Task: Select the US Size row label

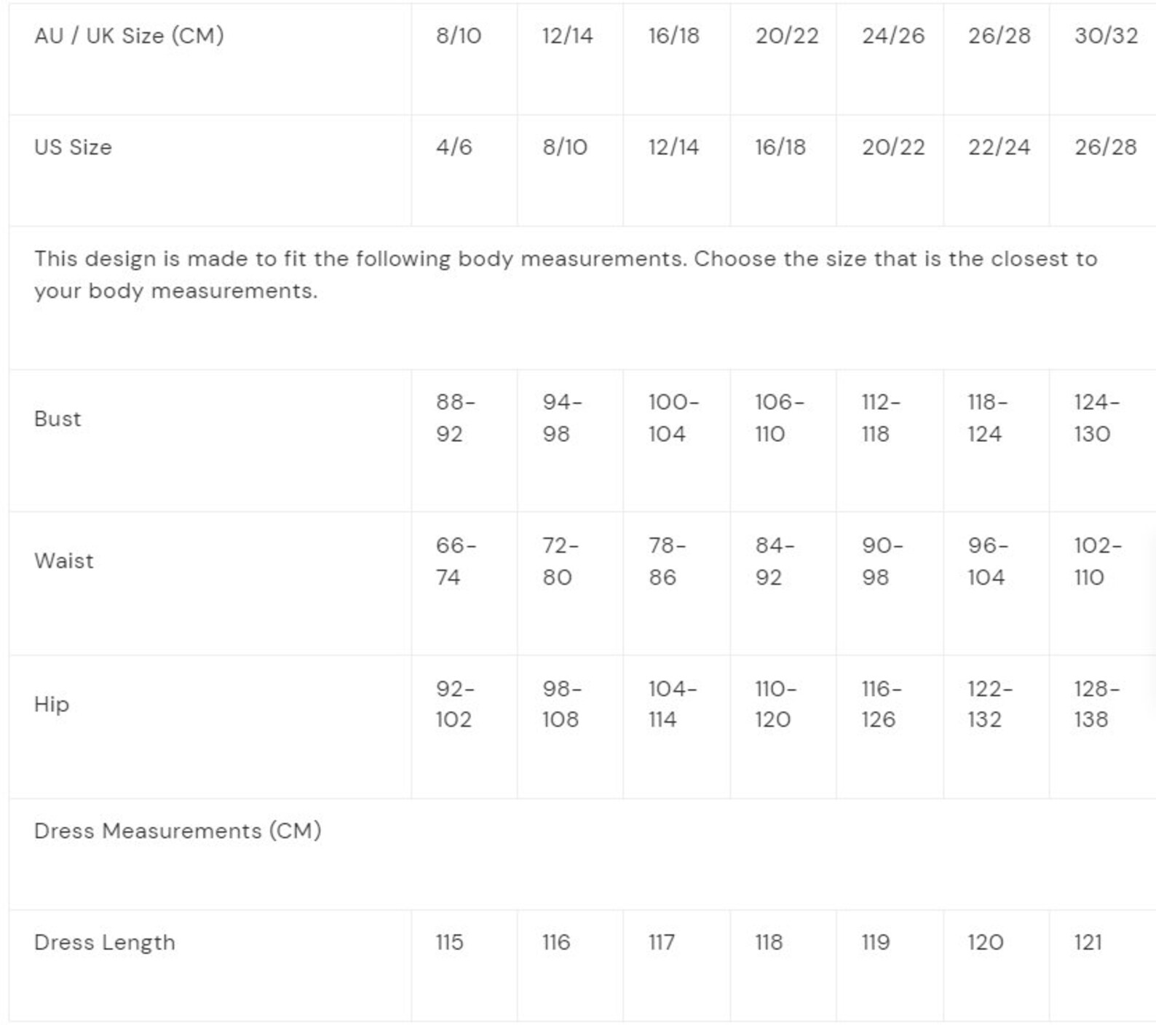Action: click(x=73, y=147)
